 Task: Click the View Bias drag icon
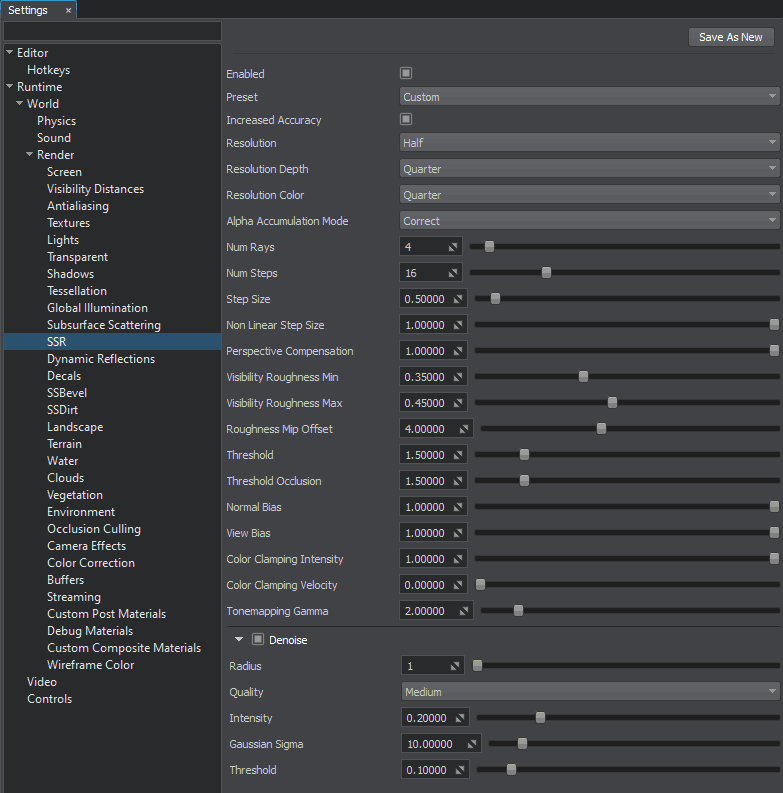[458, 533]
